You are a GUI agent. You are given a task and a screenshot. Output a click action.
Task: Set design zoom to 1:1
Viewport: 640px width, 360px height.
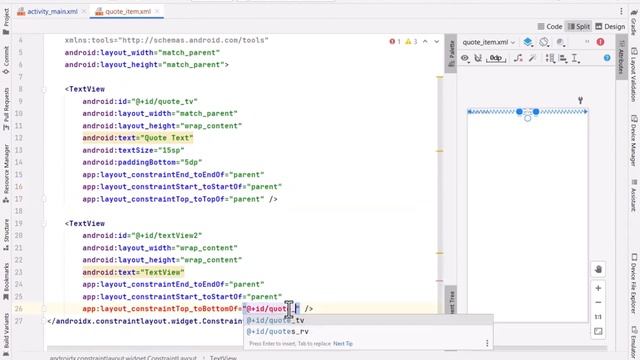coord(598,317)
